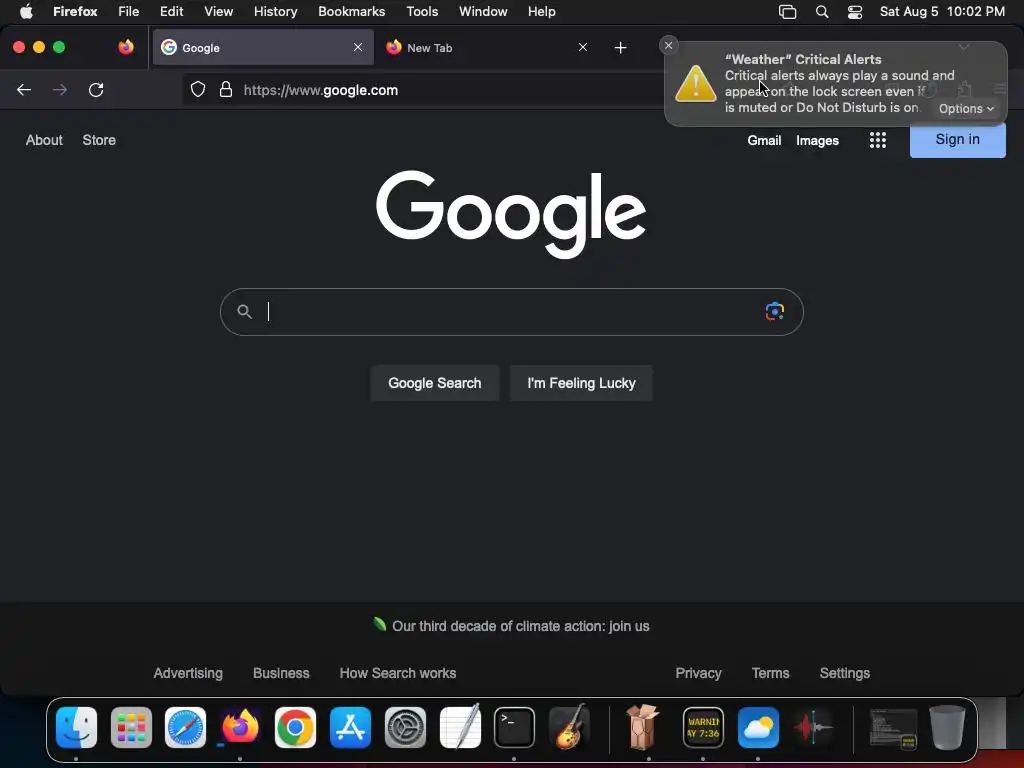Image resolution: width=1024 pixels, height=768 pixels.
Task: Open TextEdit from the Dock
Action: pyautogui.click(x=460, y=726)
